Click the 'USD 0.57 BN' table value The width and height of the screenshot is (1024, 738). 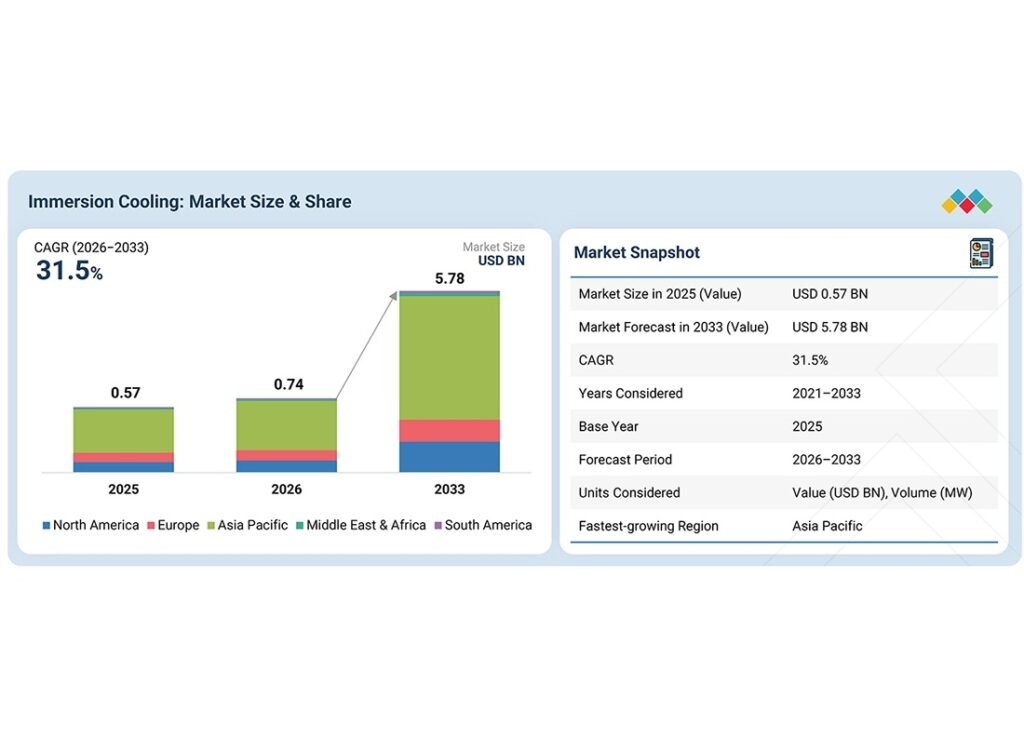tap(830, 294)
